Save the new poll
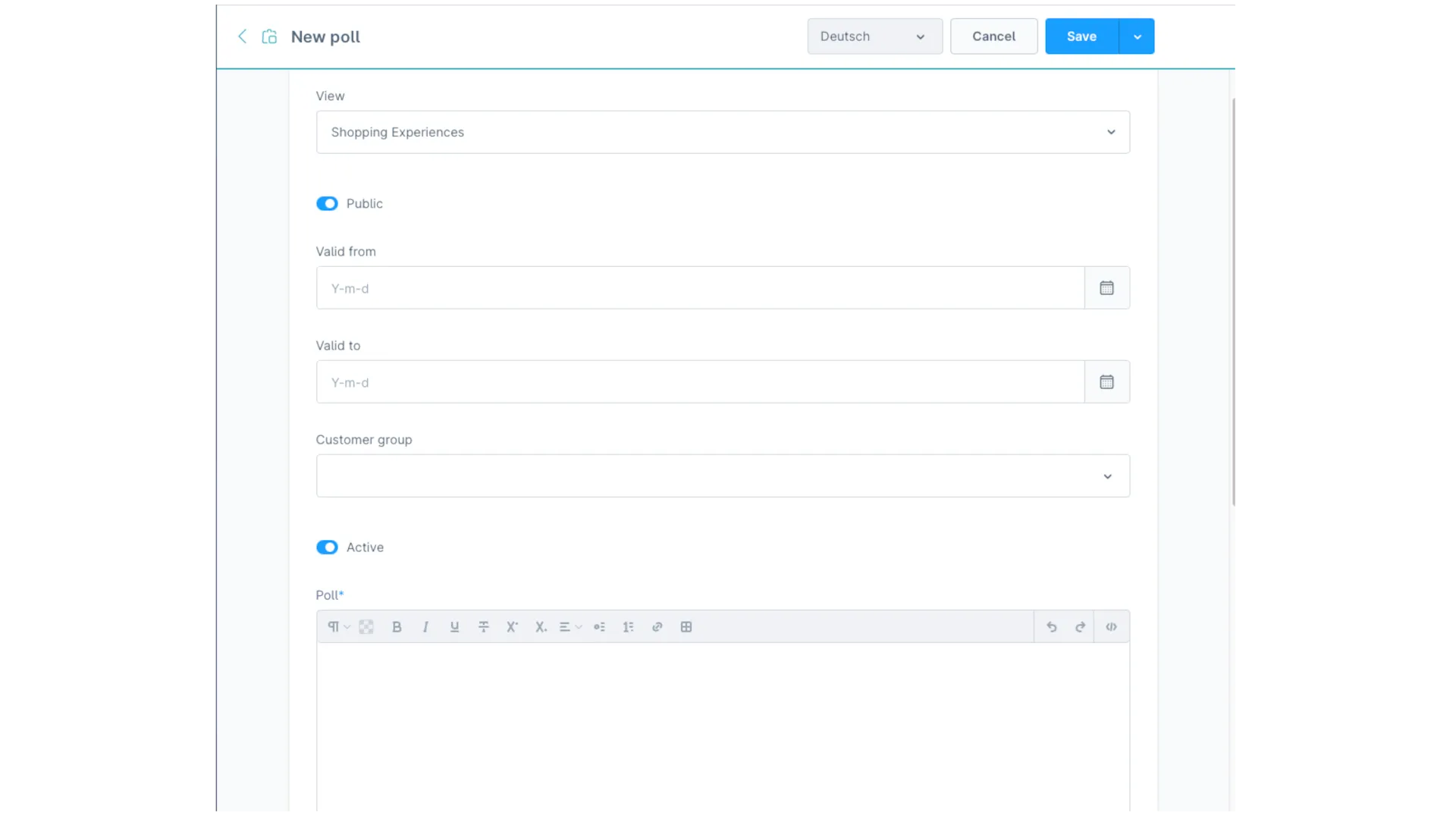Screen dimensions: 1456x819 [1081, 36]
